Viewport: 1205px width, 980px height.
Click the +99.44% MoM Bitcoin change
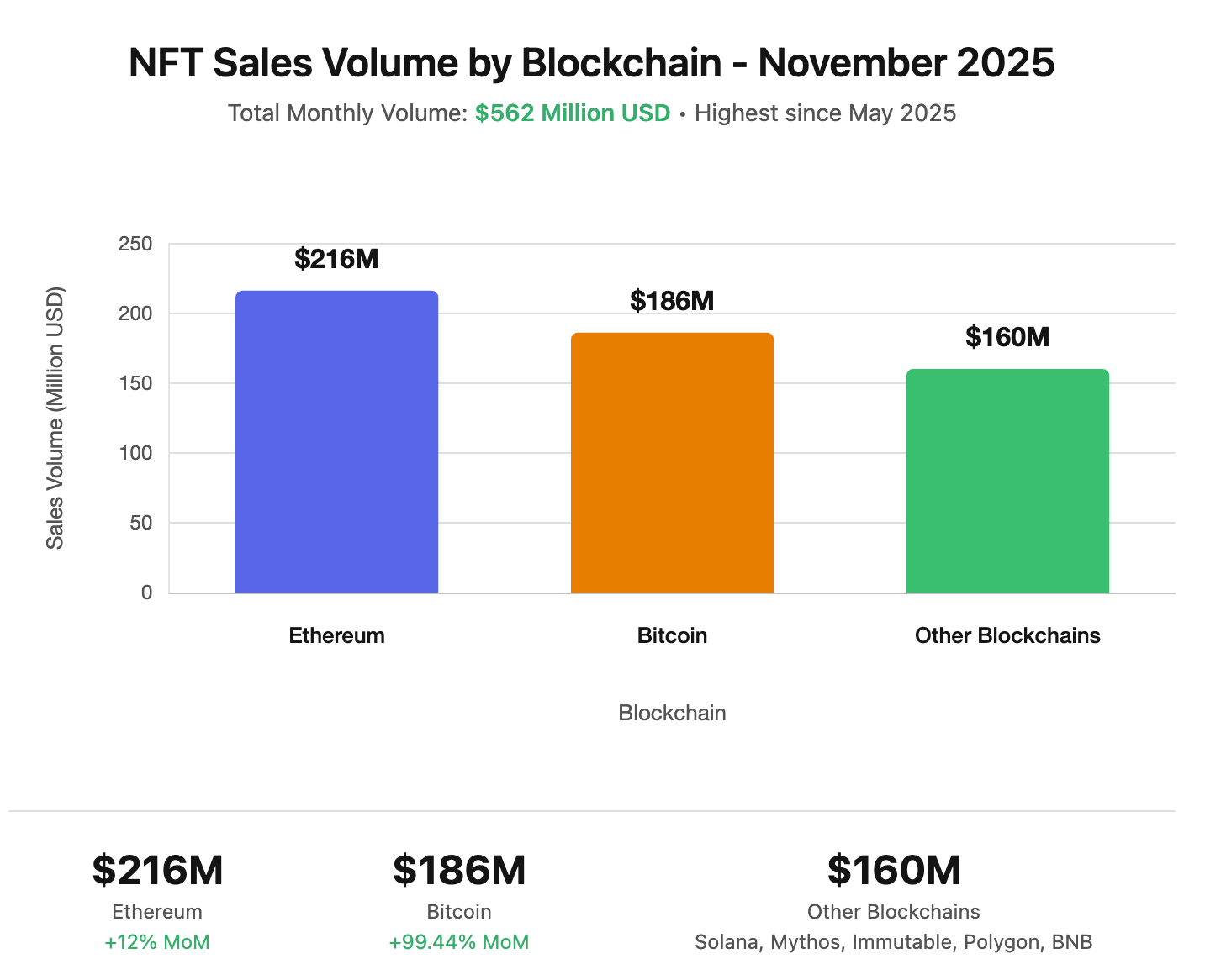click(459, 942)
